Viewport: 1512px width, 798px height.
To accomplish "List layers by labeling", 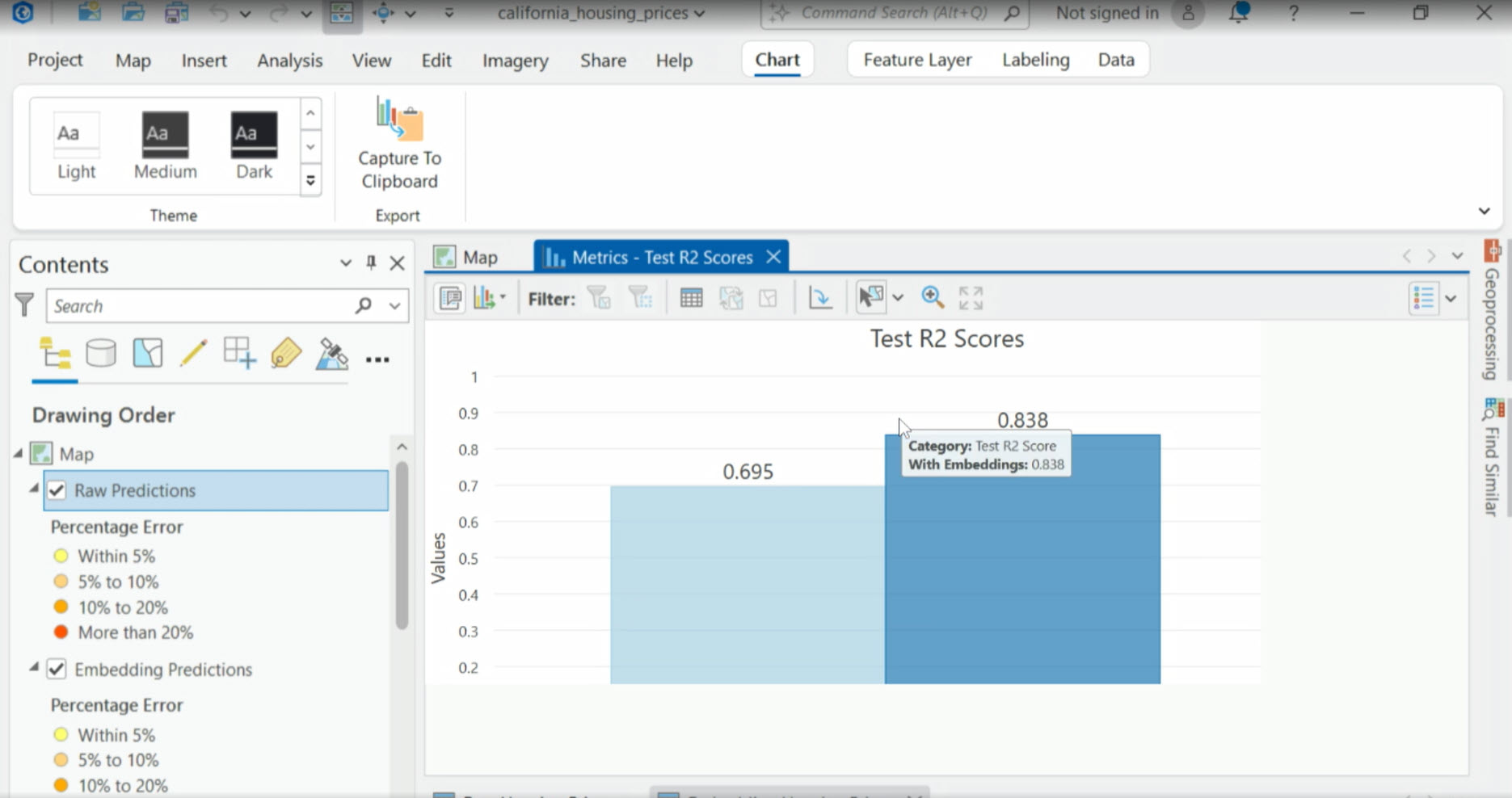I will point(286,354).
